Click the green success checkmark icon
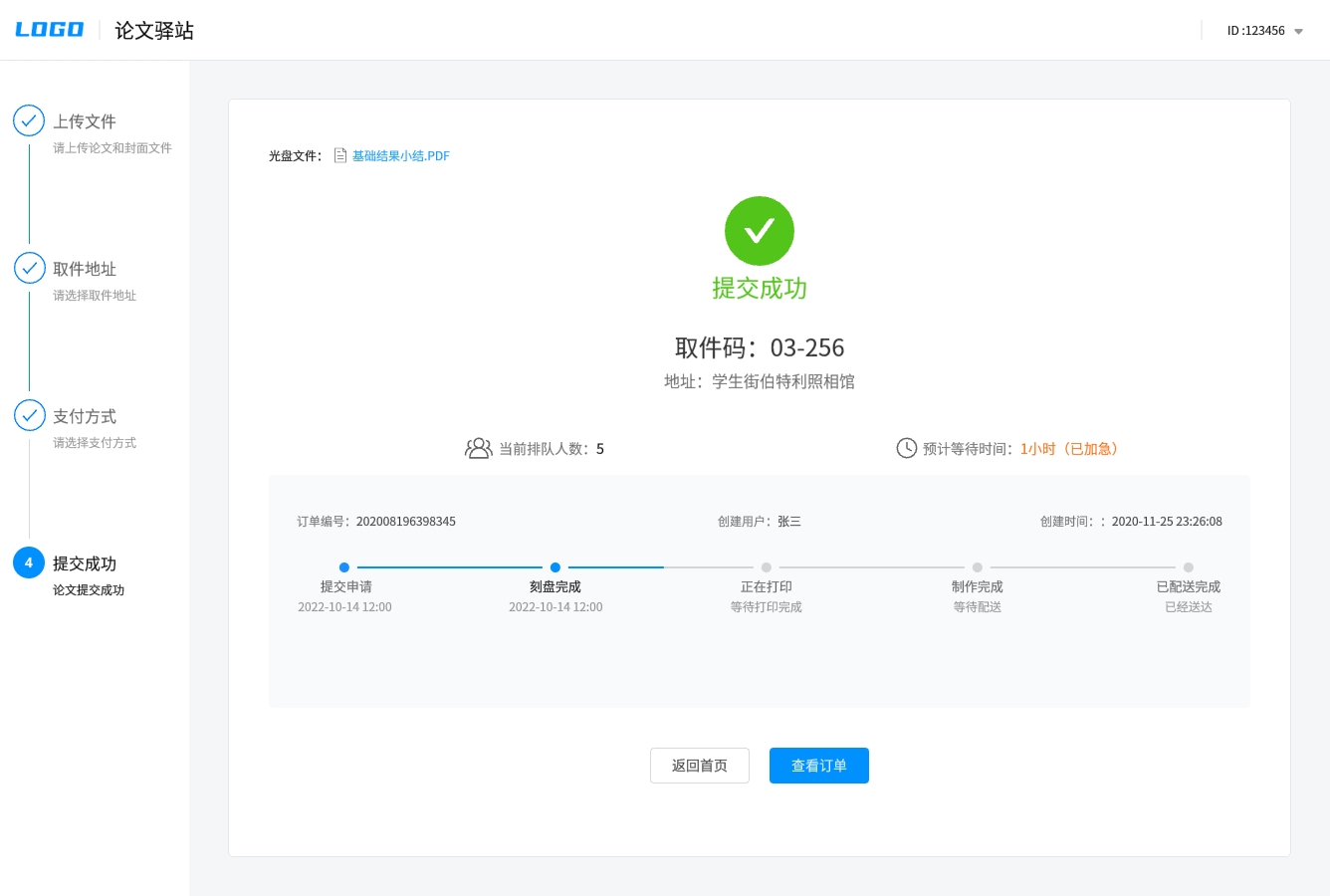The height and width of the screenshot is (896, 1330). click(x=760, y=231)
